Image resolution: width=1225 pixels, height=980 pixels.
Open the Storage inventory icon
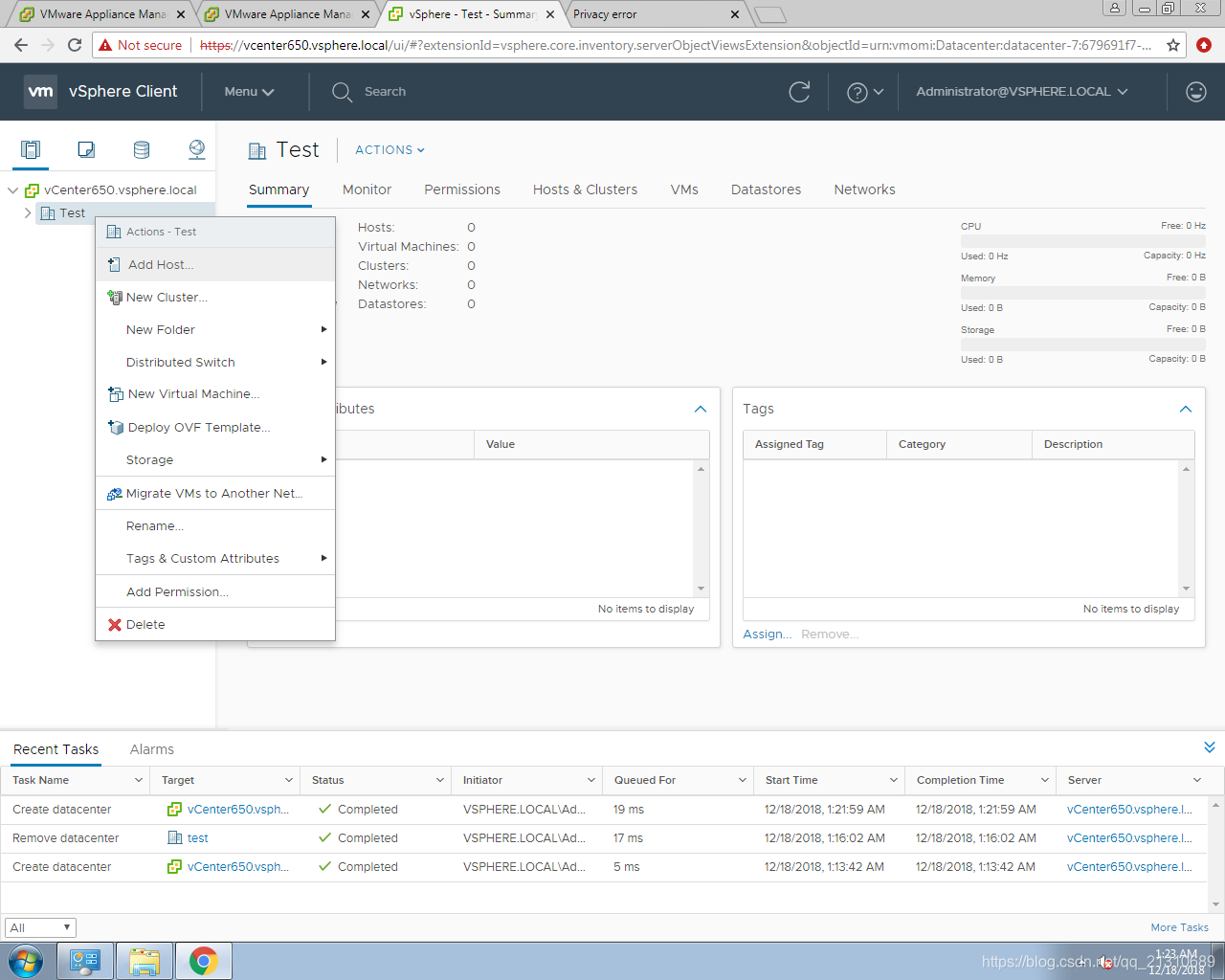pyautogui.click(x=142, y=149)
